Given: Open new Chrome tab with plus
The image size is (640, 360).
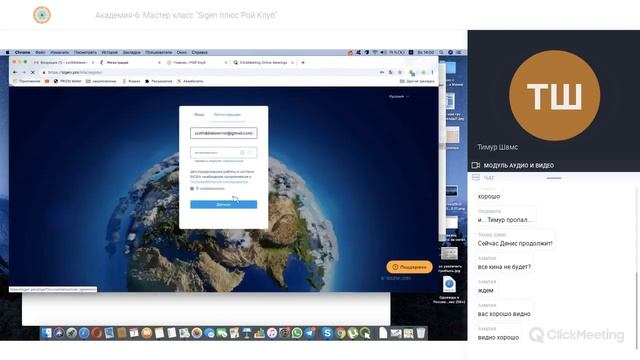Looking at the screenshot, I should [x=303, y=62].
